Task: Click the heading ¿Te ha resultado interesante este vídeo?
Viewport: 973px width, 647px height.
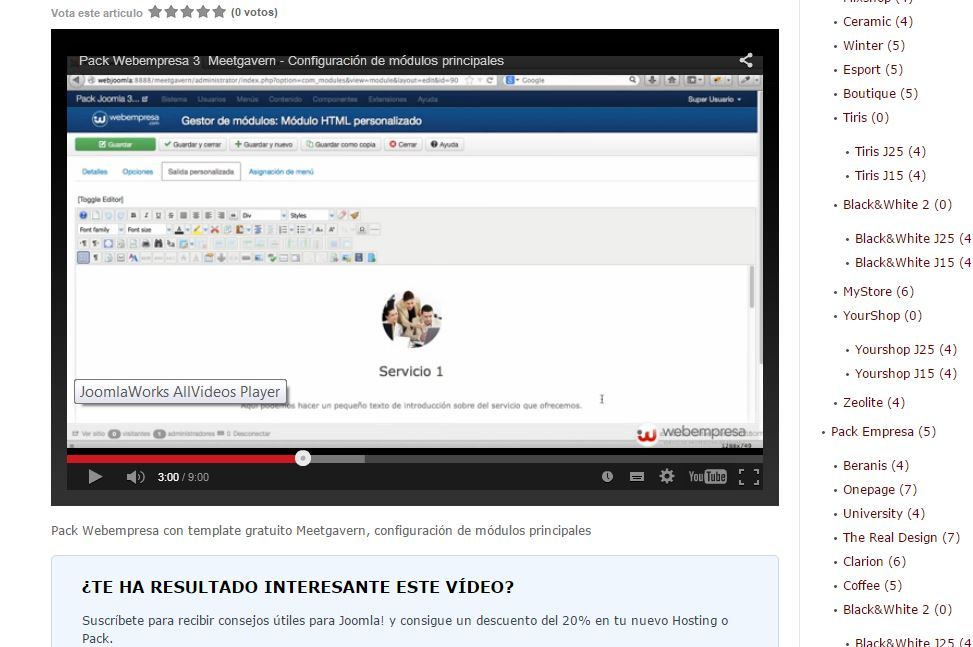Action: (x=298, y=587)
